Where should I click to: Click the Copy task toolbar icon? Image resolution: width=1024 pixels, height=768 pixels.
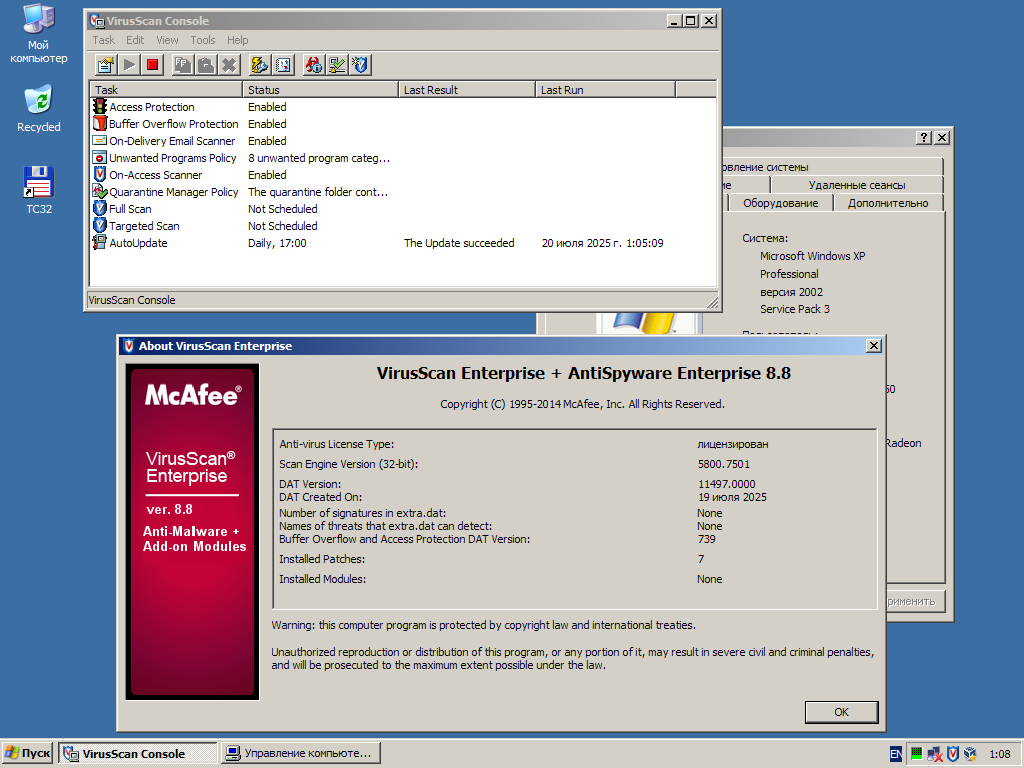(183, 65)
